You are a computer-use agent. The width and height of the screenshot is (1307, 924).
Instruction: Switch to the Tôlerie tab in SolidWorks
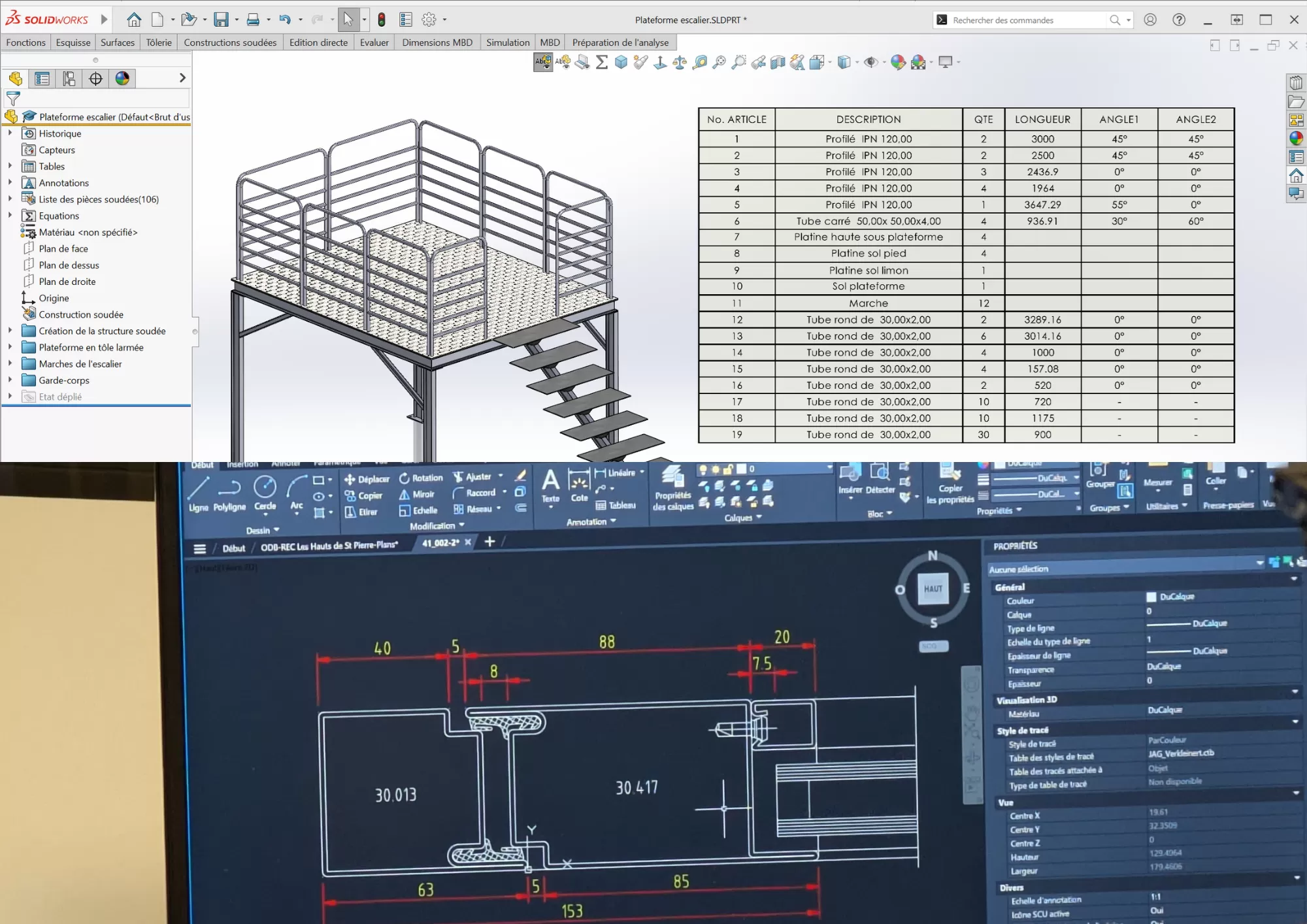click(x=158, y=42)
